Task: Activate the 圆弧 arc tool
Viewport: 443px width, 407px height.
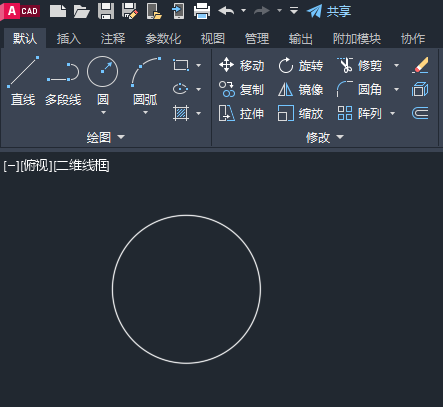Action: tap(145, 81)
